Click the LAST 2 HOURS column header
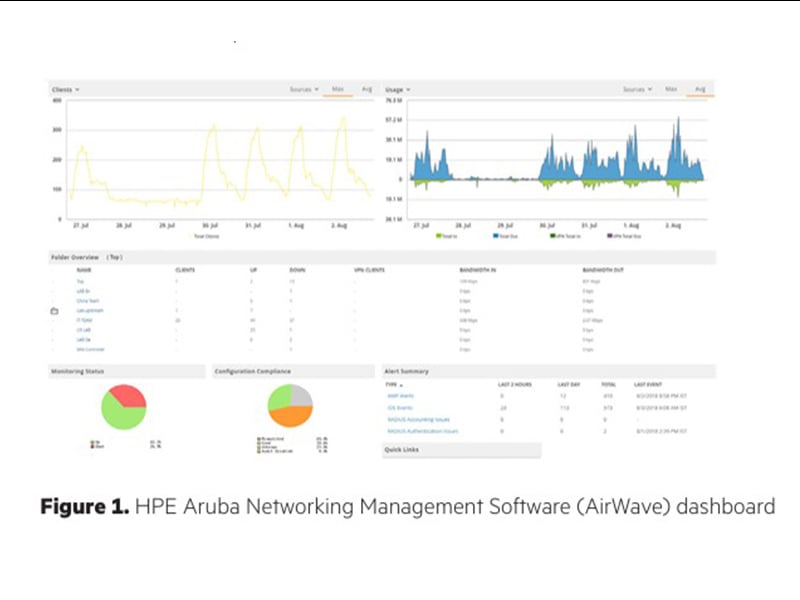 [515, 385]
